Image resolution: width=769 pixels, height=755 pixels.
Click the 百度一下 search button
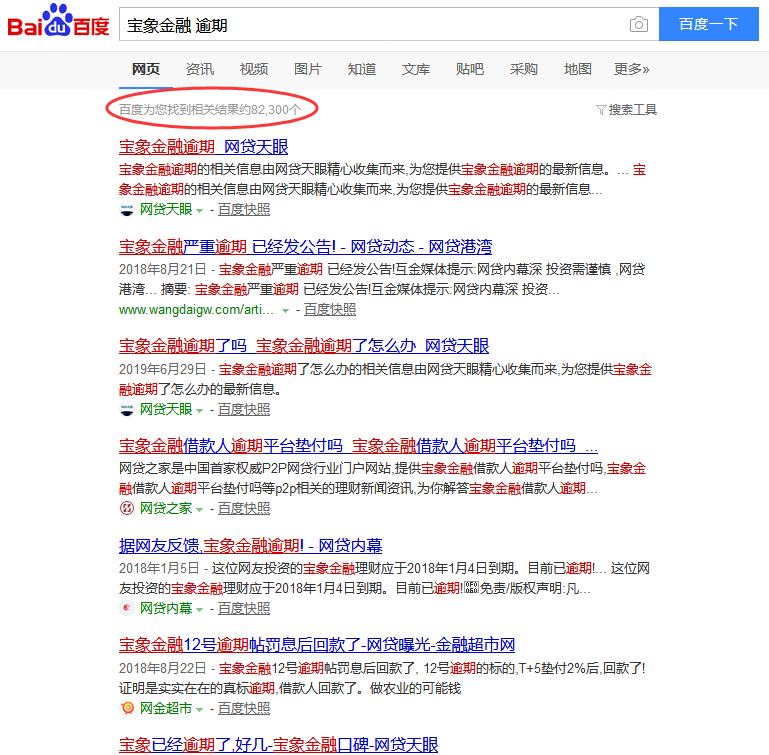(709, 24)
